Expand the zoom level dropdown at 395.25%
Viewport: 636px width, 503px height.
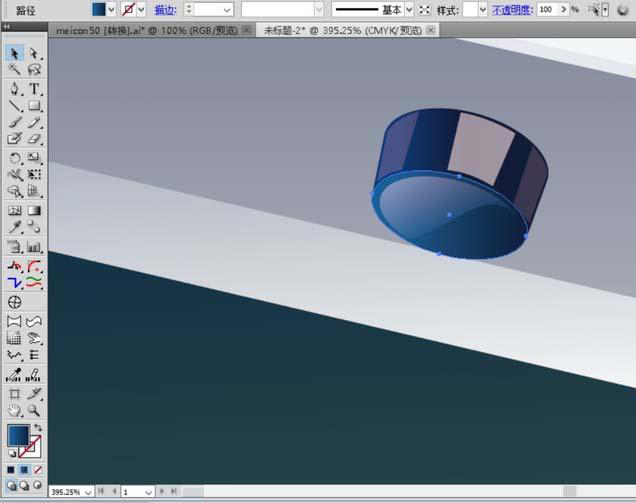(x=87, y=492)
